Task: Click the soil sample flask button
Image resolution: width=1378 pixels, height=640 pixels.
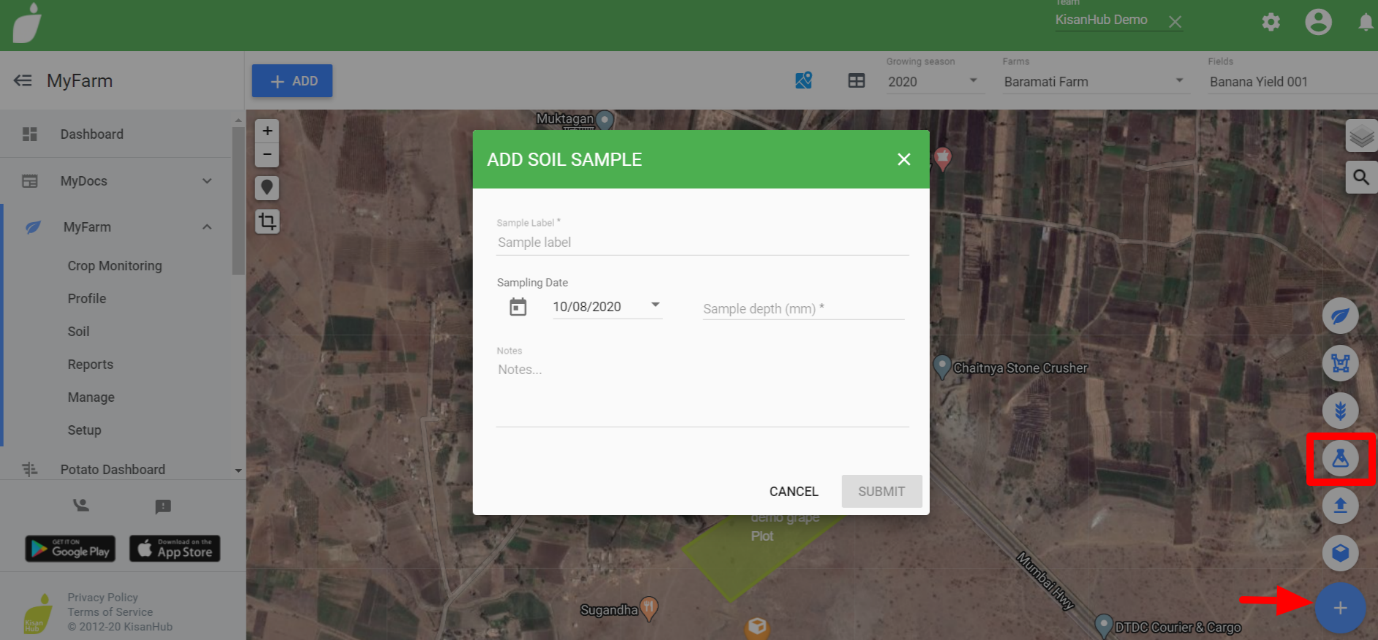Action: (x=1340, y=458)
